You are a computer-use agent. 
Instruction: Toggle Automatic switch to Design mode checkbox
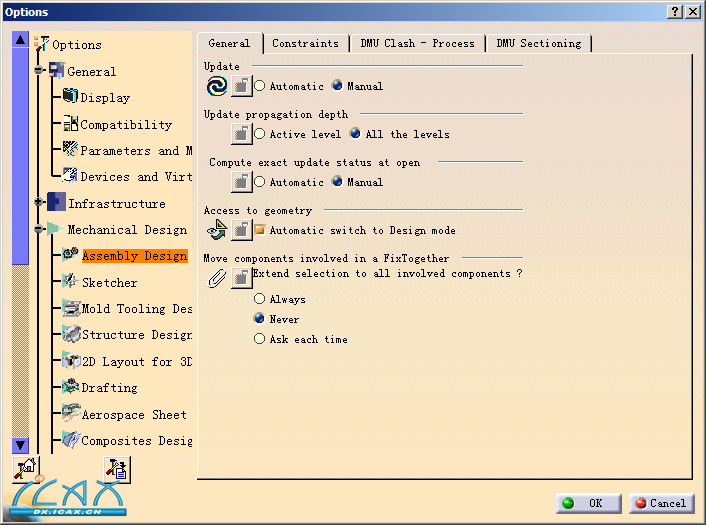click(x=259, y=230)
